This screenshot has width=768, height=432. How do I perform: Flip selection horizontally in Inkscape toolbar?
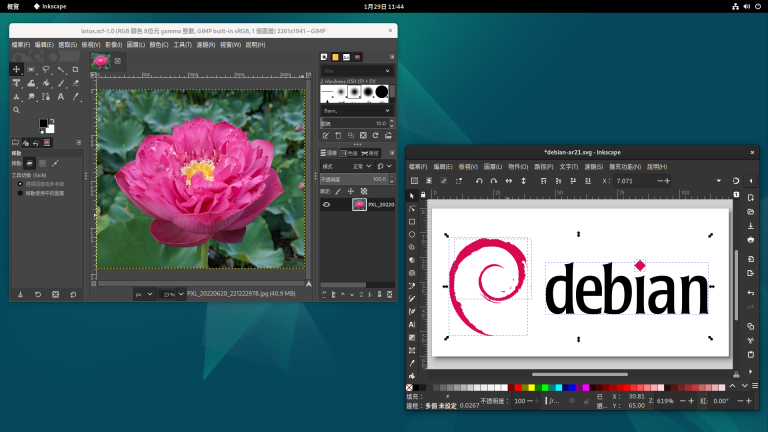pyautogui.click(x=509, y=181)
